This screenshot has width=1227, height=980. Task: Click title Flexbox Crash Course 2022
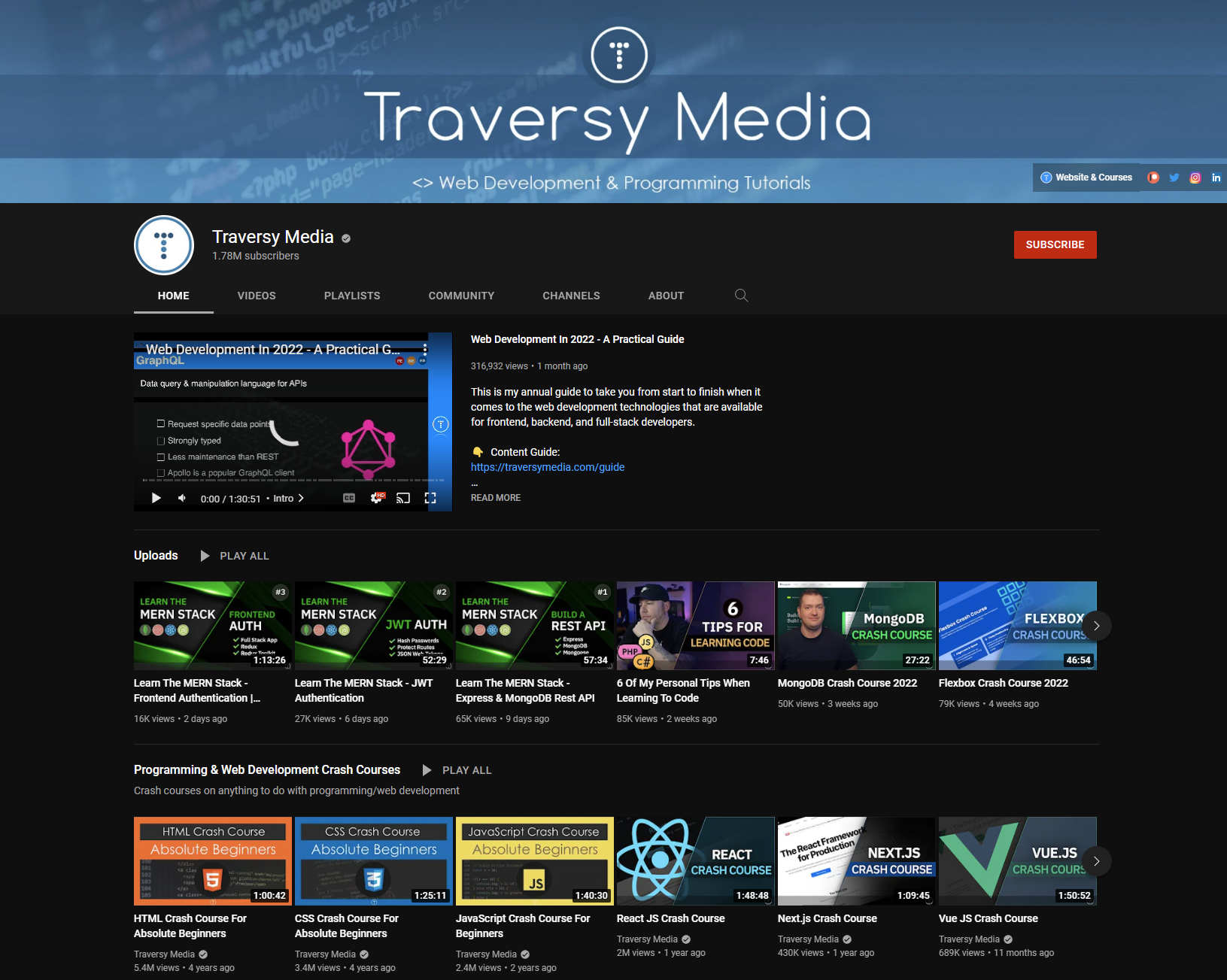tap(1004, 683)
